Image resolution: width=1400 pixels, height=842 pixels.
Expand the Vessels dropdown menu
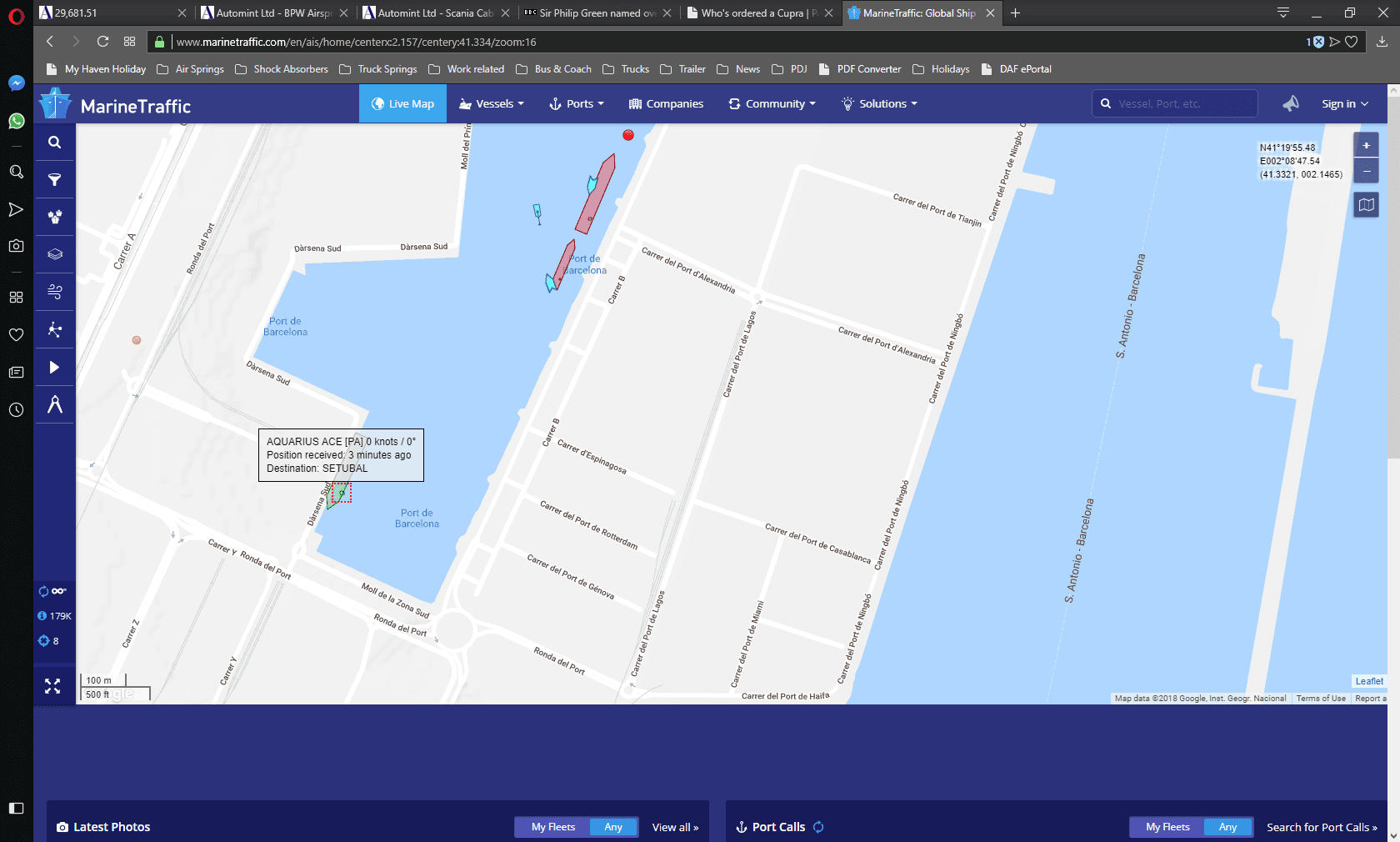[x=492, y=104]
